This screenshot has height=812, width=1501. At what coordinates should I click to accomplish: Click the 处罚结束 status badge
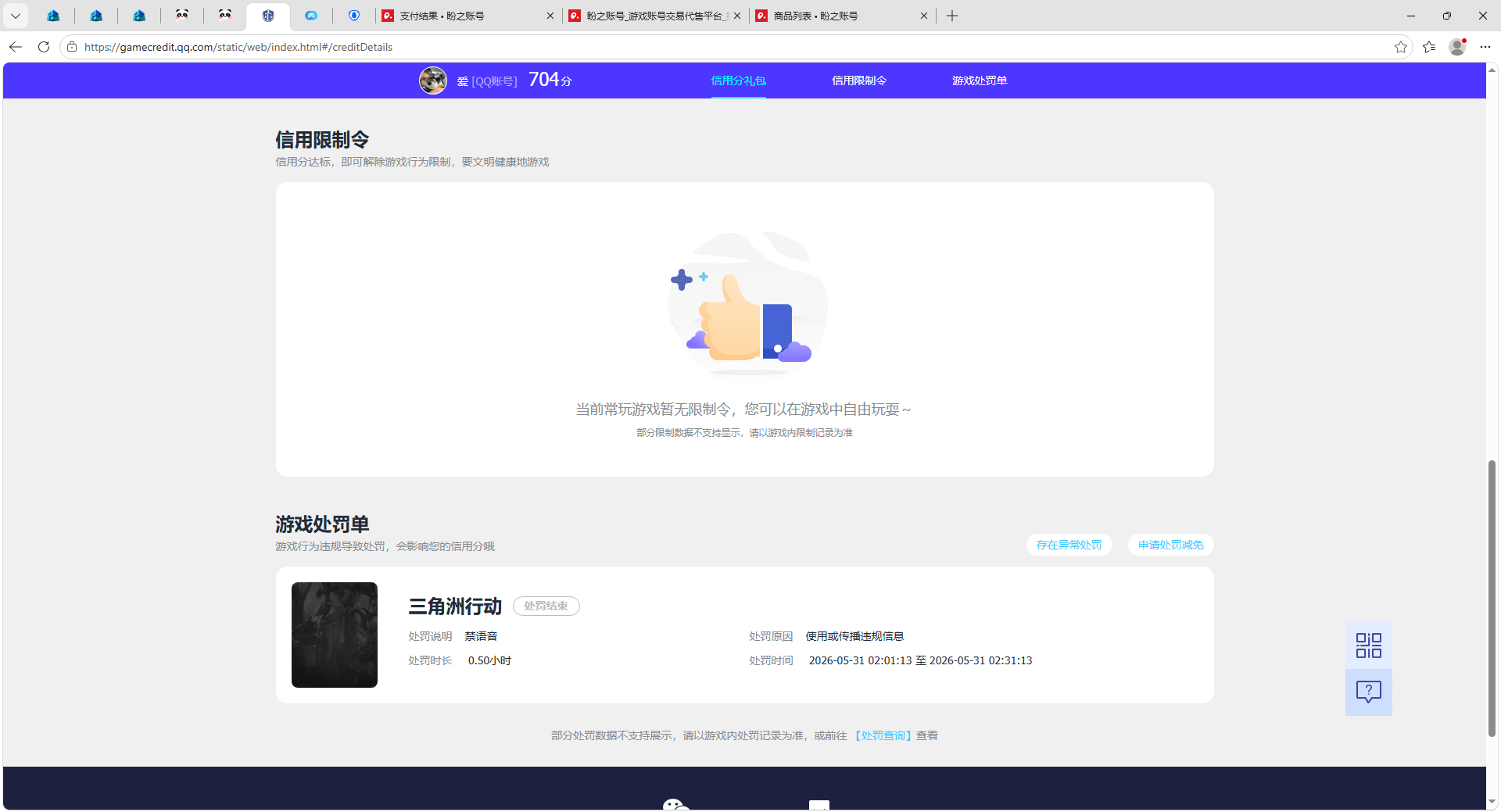[x=546, y=606]
